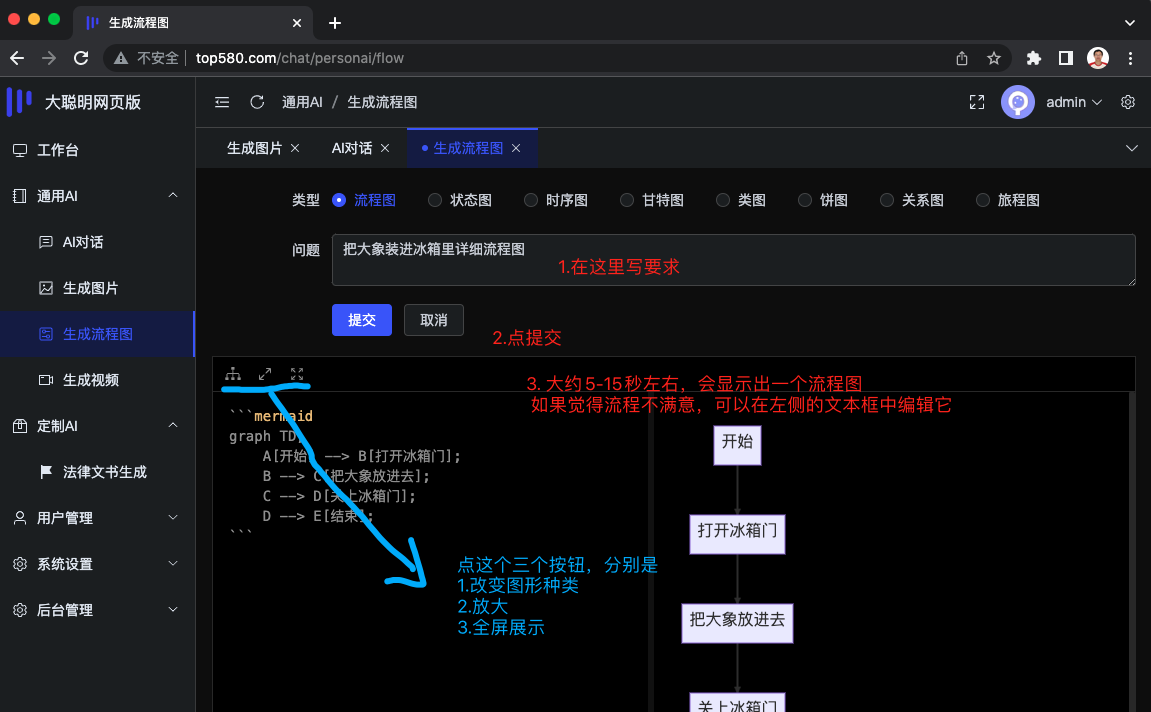
Task: Select the 甘特图 radio button
Action: tap(627, 199)
